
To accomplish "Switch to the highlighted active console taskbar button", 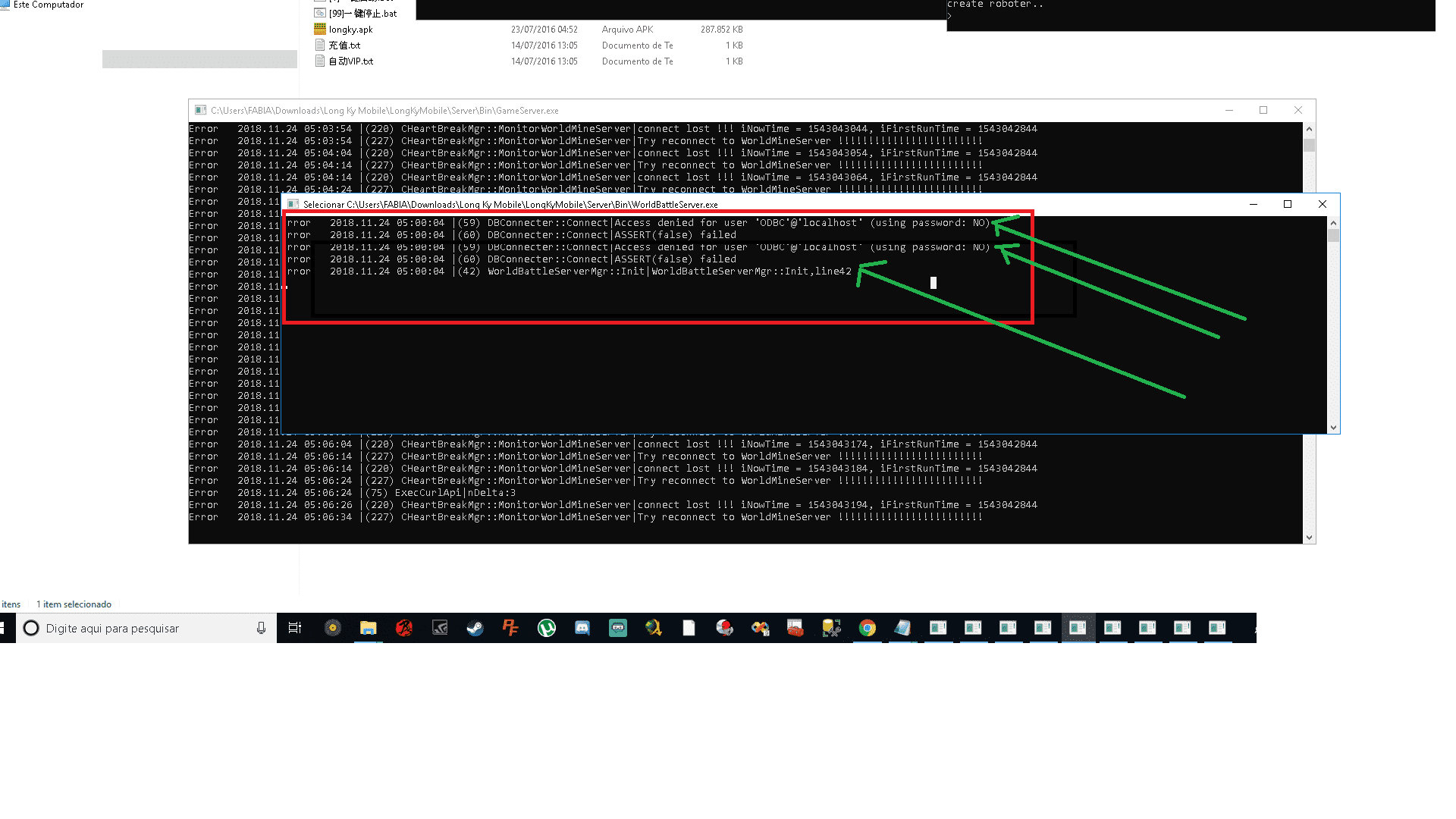I will pyautogui.click(x=1078, y=628).
